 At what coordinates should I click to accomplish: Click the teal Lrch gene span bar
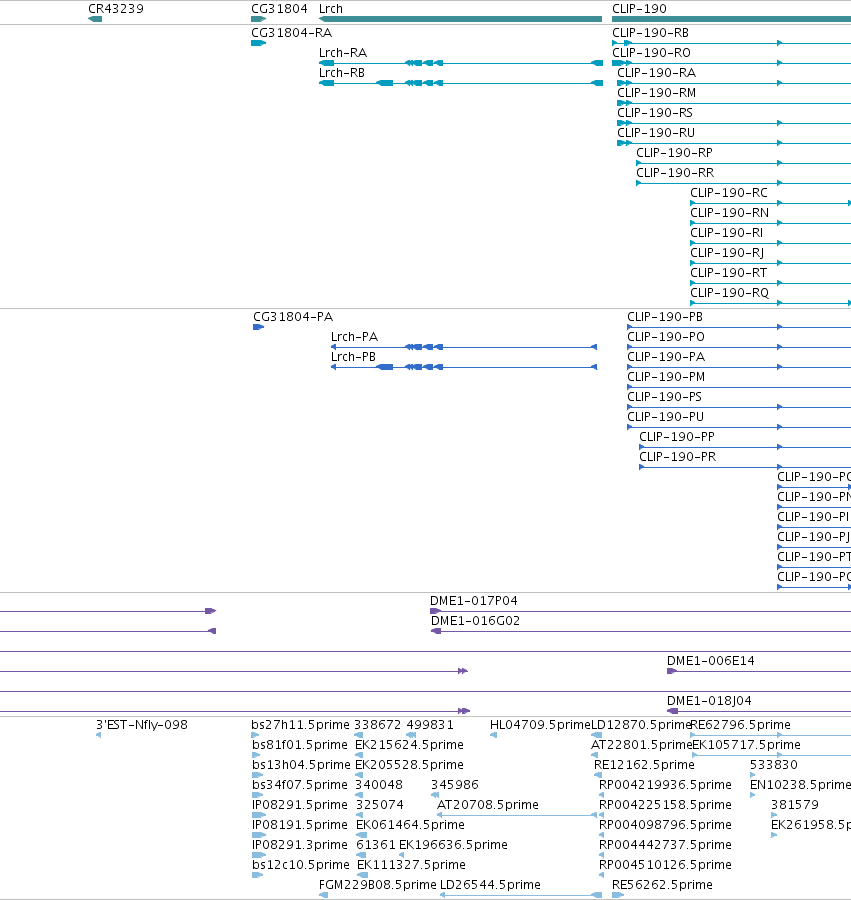(460, 19)
